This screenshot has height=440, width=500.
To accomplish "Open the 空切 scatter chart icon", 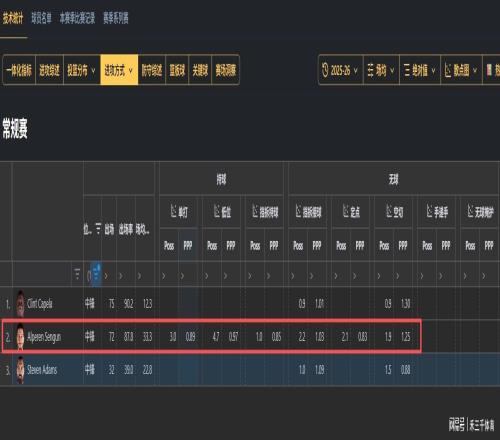I will pos(389,211).
